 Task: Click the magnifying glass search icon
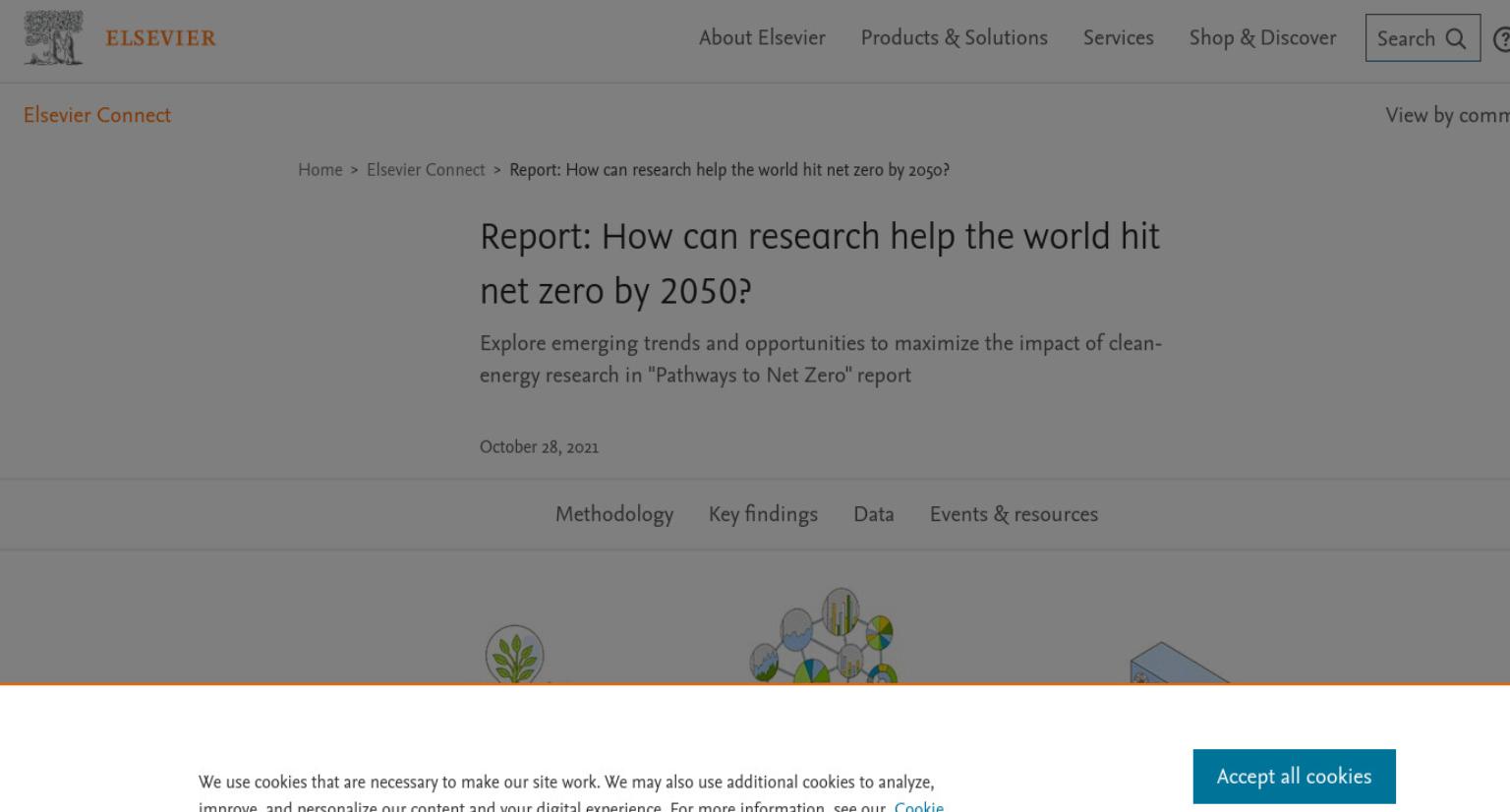(1456, 38)
